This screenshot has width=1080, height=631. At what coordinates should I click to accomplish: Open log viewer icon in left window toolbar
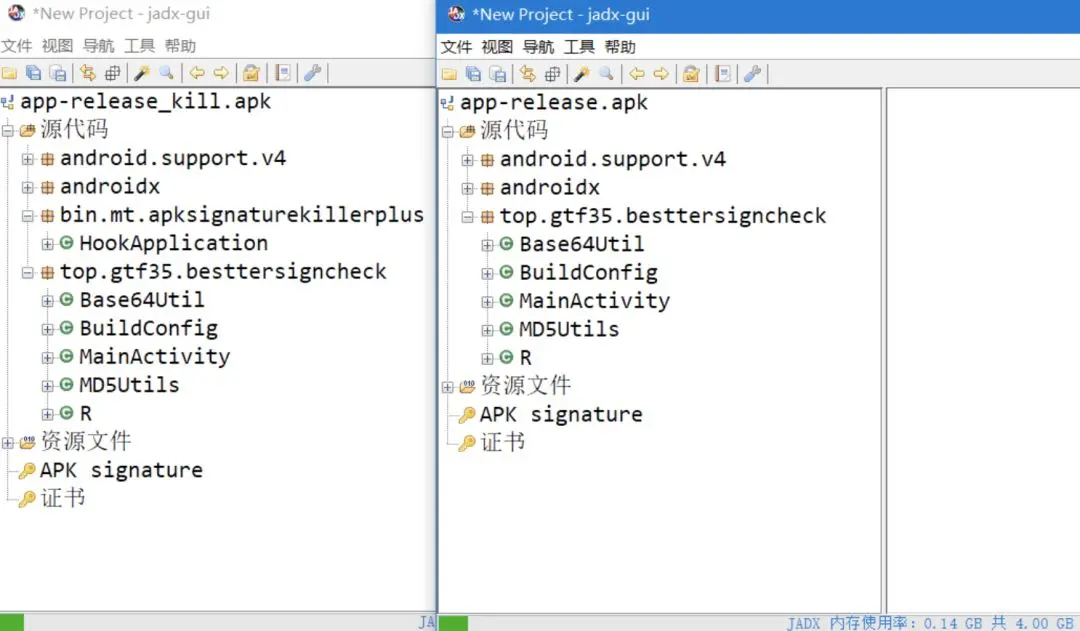(x=282, y=73)
